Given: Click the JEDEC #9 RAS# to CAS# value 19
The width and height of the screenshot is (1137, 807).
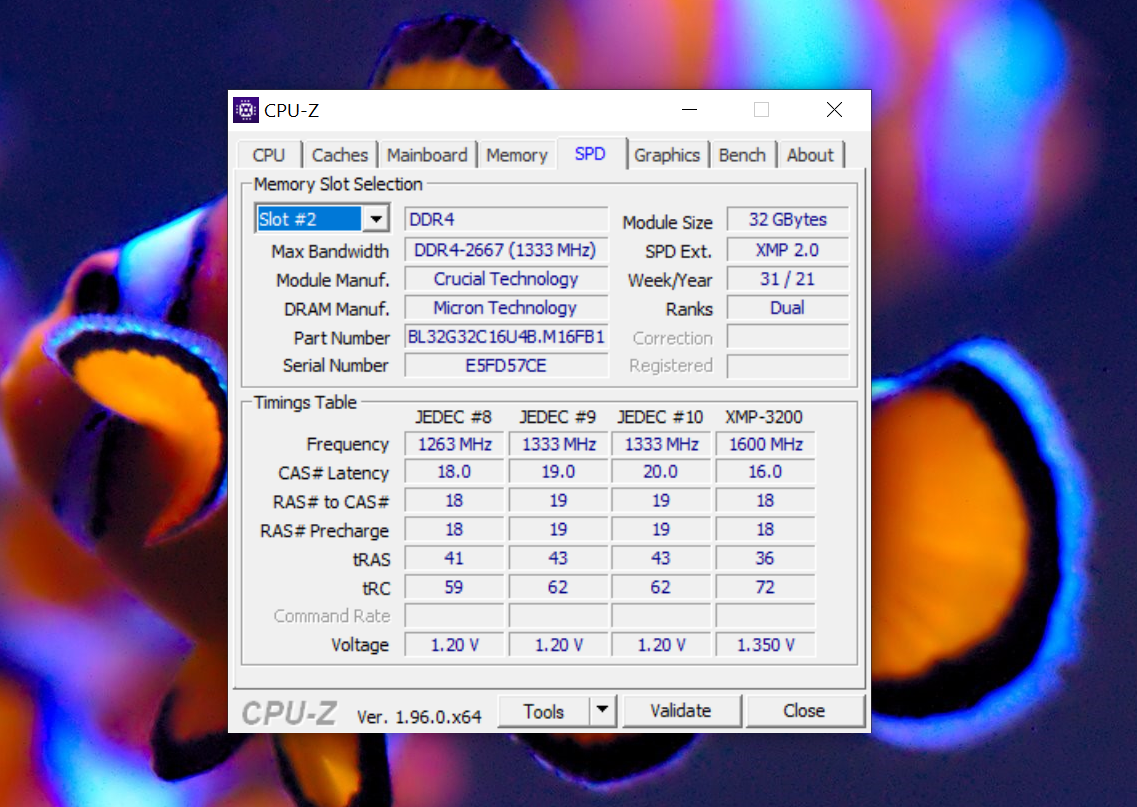Looking at the screenshot, I should pos(559,501).
